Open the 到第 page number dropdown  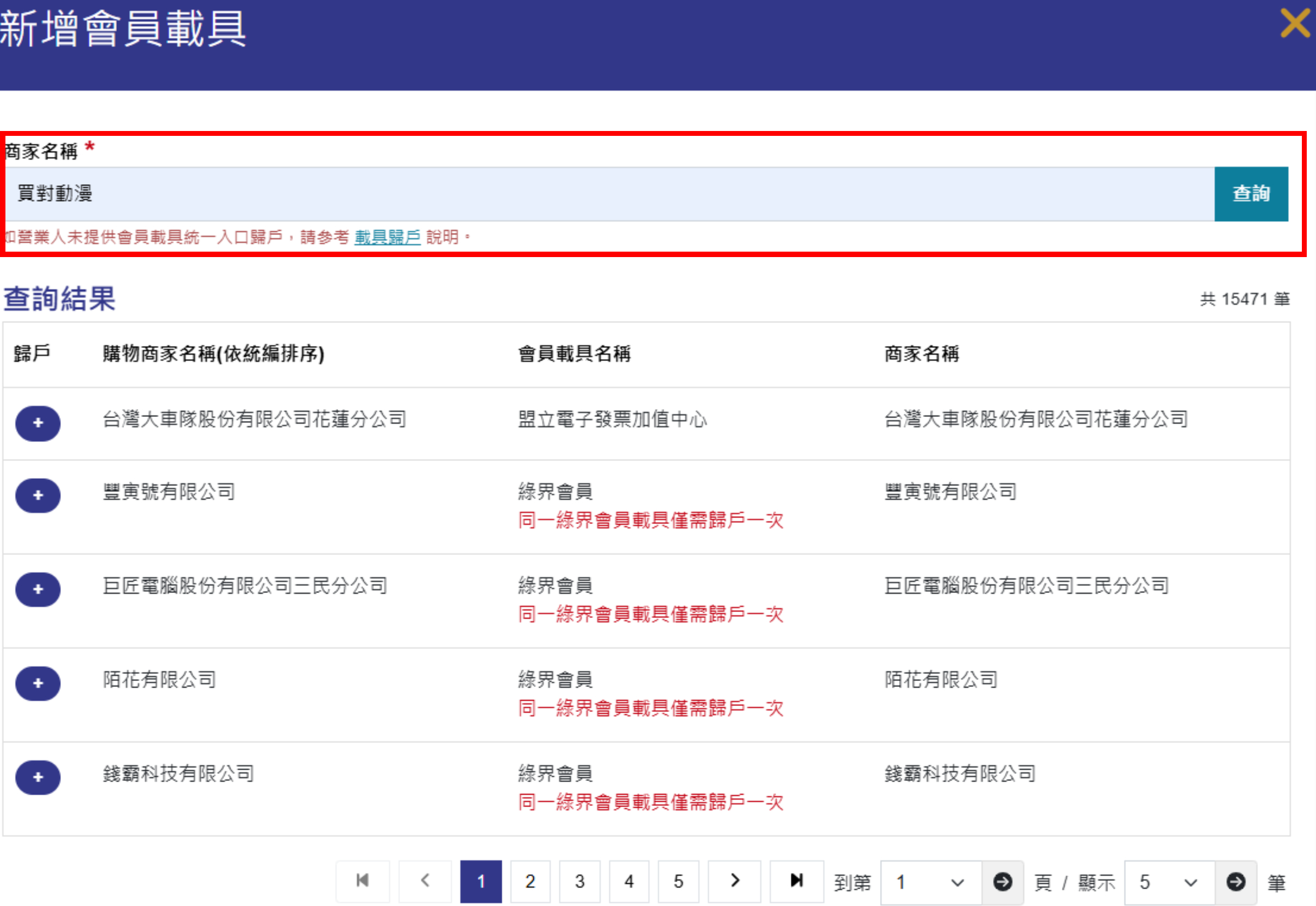[x=931, y=882]
